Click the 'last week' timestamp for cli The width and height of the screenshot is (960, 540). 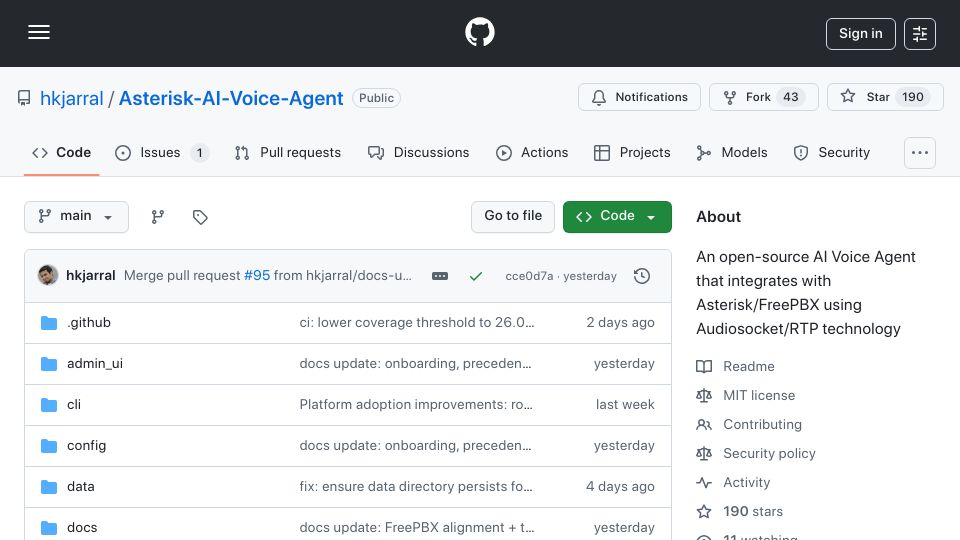pyautogui.click(x=625, y=405)
